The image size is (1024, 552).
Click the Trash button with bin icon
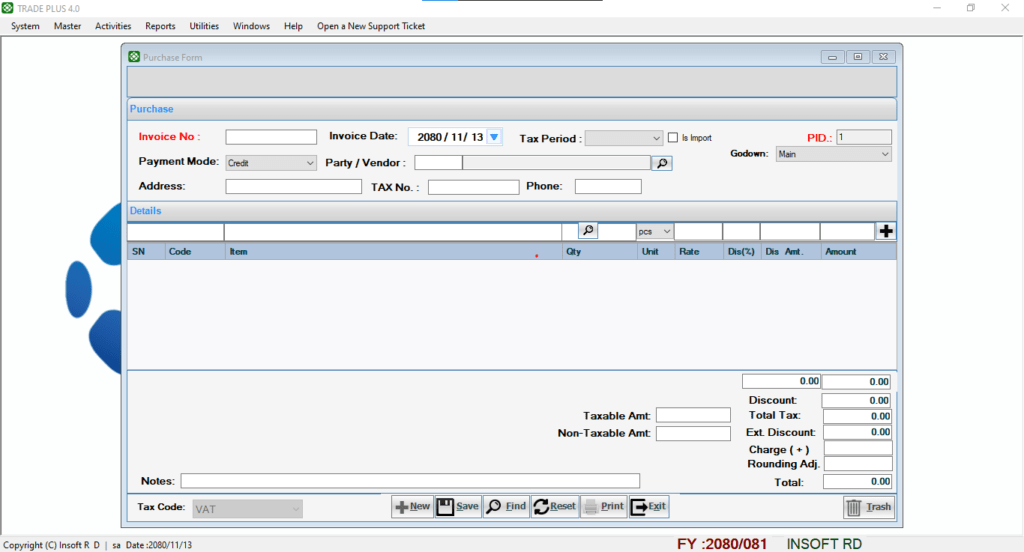[x=868, y=507]
